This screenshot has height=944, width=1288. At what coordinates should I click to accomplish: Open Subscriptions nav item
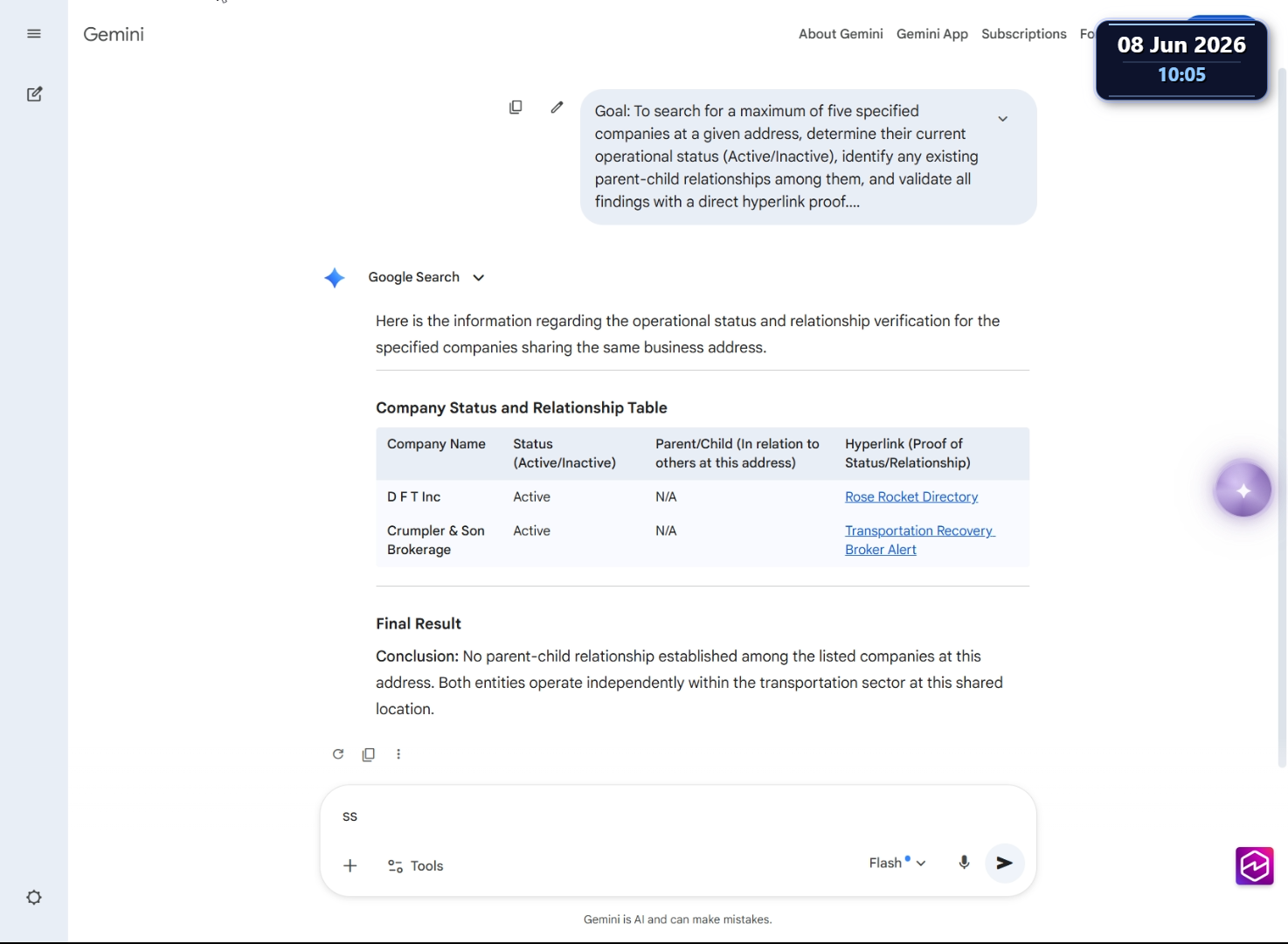(x=1024, y=34)
